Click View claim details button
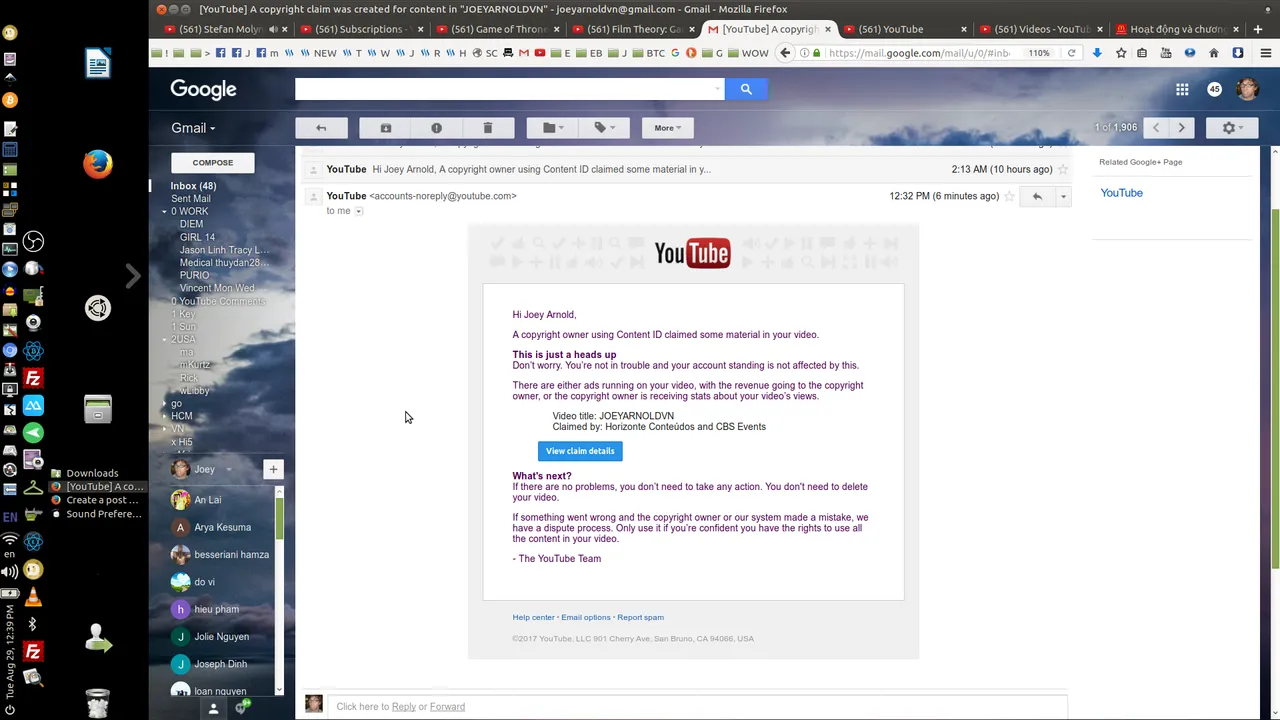Viewport: 1280px width, 720px height. click(580, 451)
